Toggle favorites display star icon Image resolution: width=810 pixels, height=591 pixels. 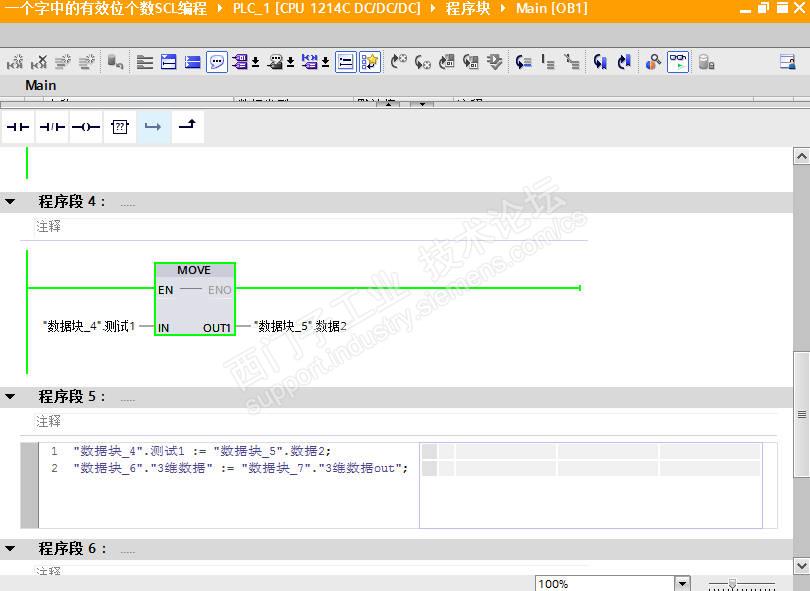tap(370, 62)
